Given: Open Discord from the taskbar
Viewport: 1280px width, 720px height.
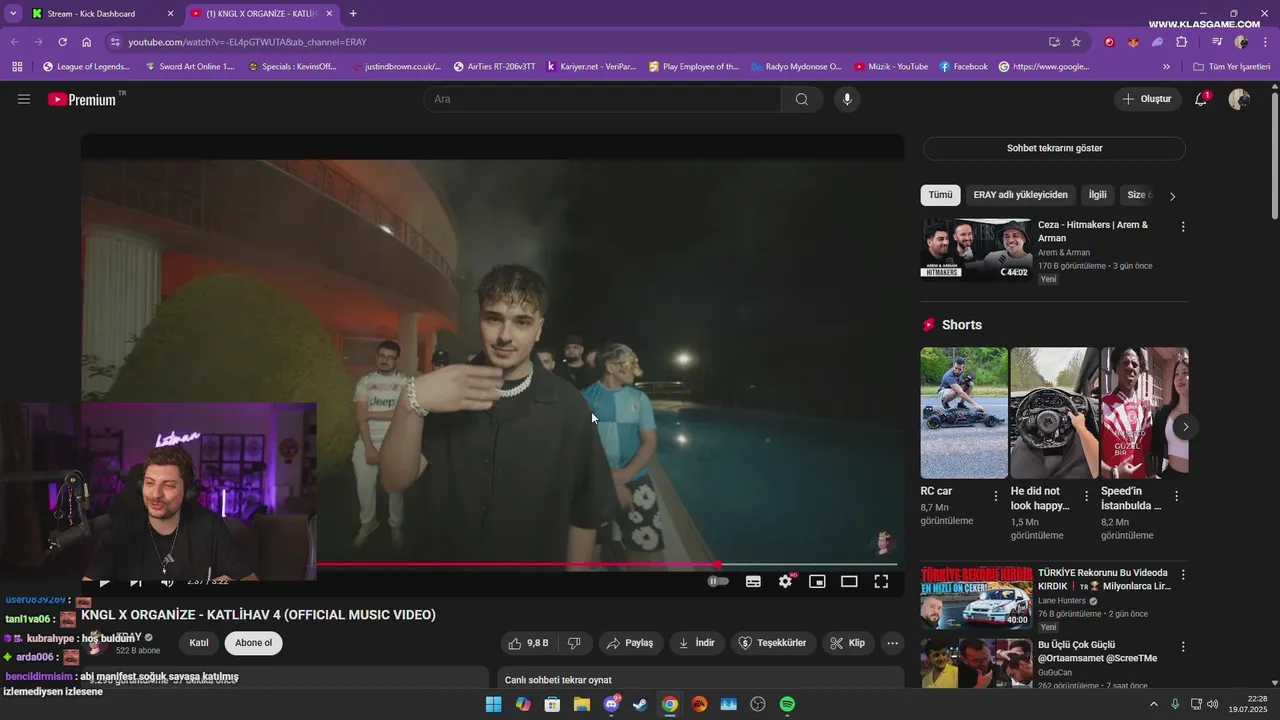Looking at the screenshot, I should 611,704.
